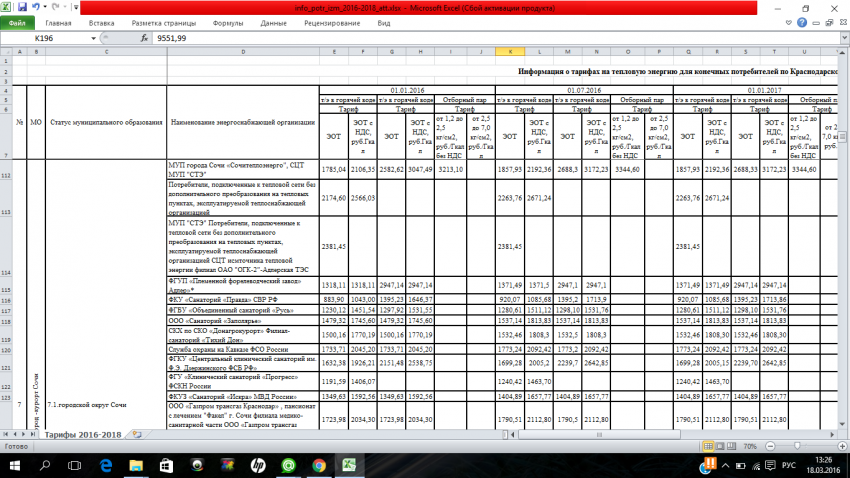Expand the formula bar with the chevron
This screenshot has height=478, width=850.
click(842, 37)
